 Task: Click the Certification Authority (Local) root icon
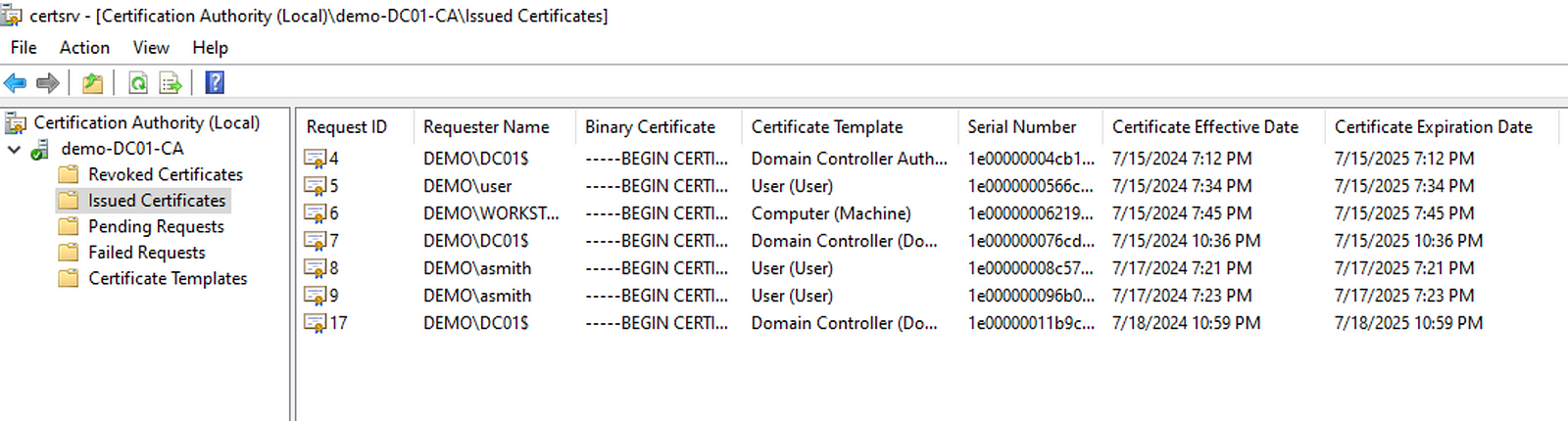[16, 123]
